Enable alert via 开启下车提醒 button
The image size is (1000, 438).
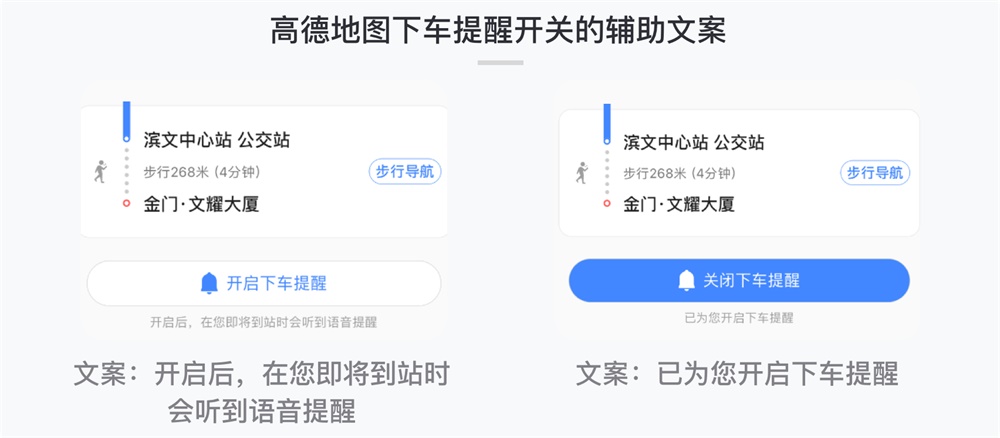pyautogui.click(x=264, y=283)
